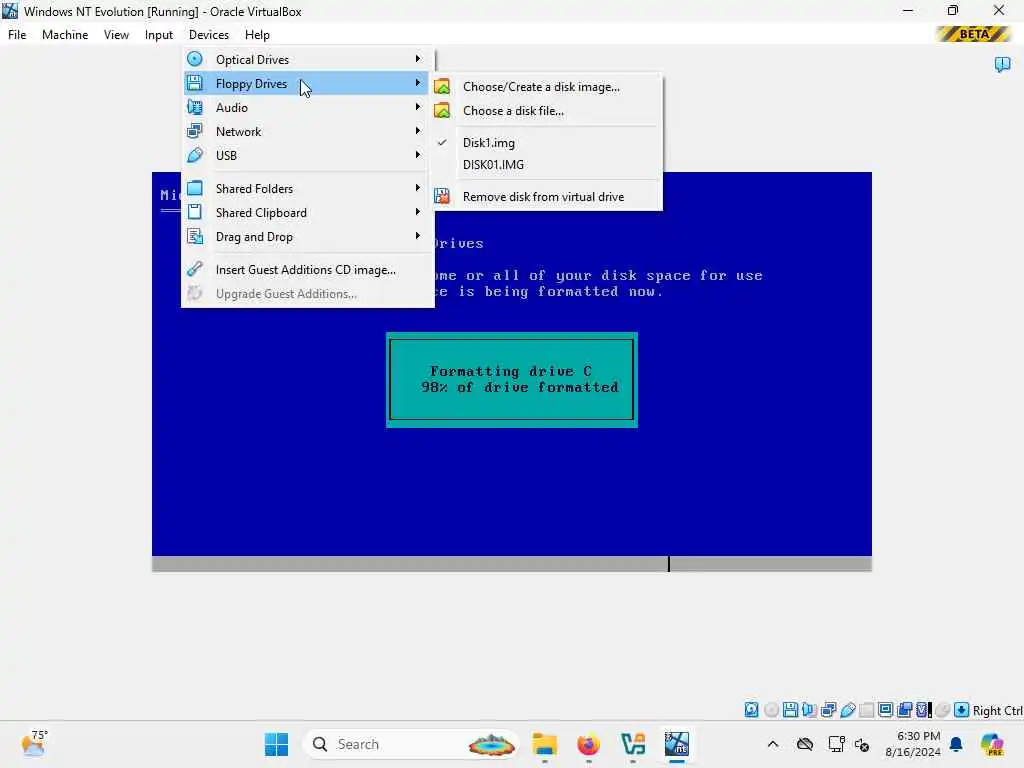The image size is (1024, 768).
Task: Open the Input menu
Action: click(x=159, y=35)
